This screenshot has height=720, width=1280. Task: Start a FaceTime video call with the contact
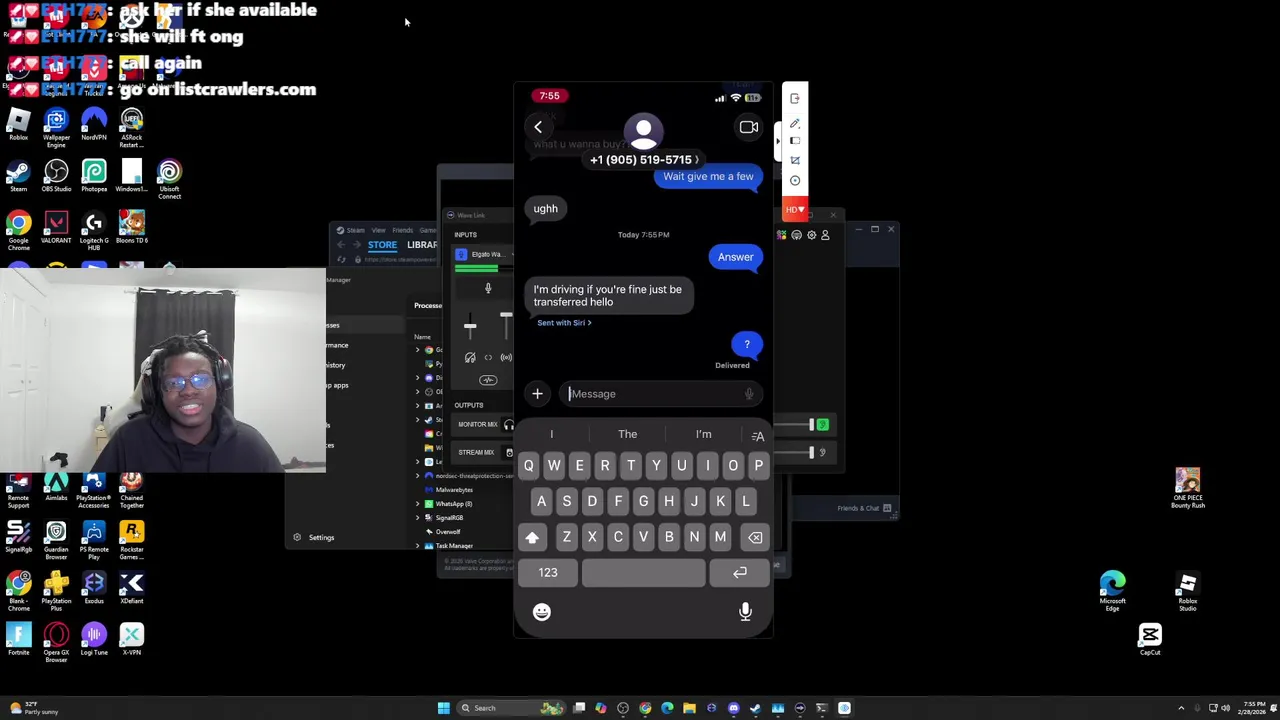tap(749, 127)
